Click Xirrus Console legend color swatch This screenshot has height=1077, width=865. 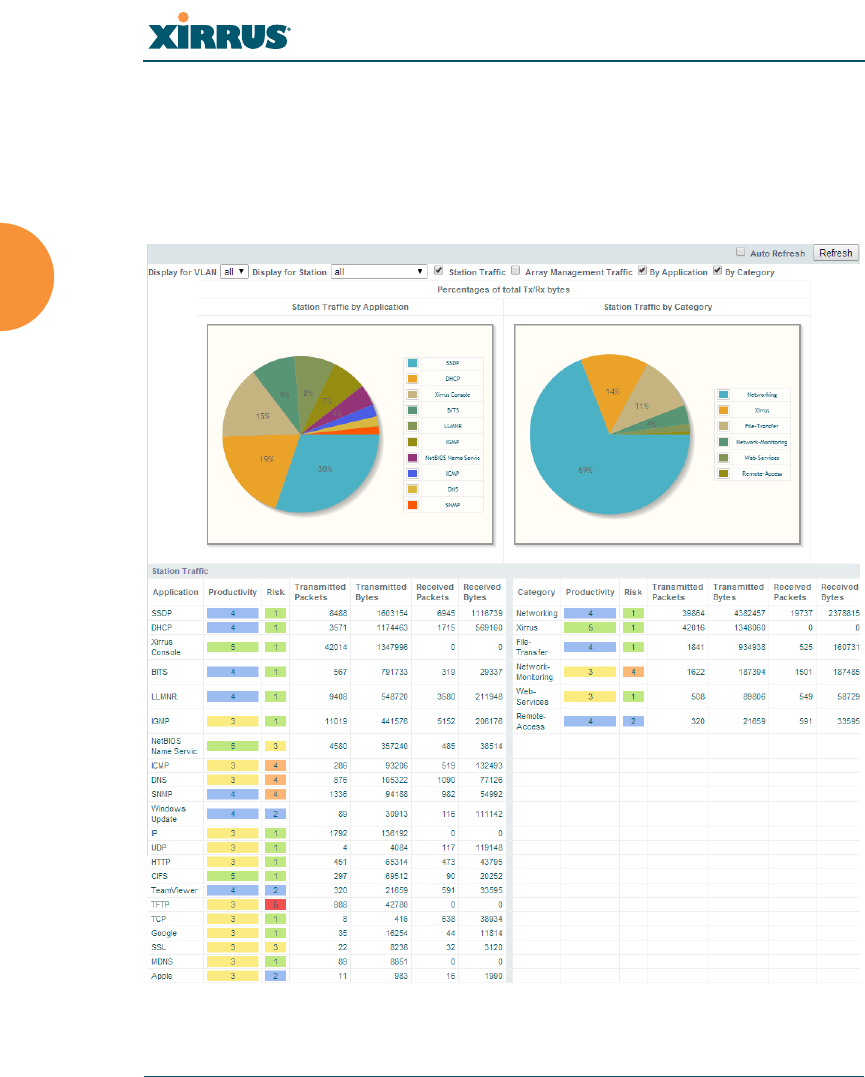(412, 394)
